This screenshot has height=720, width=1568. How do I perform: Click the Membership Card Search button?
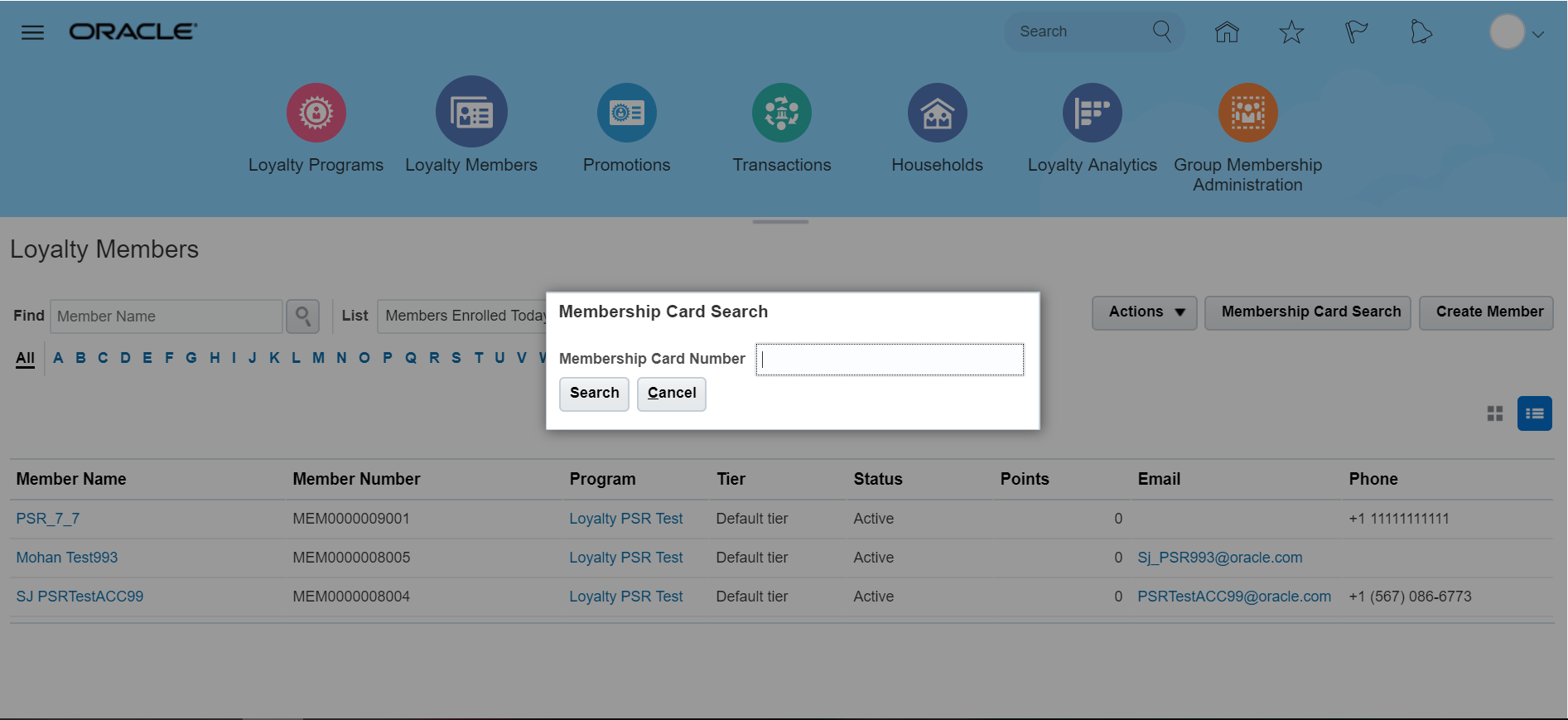click(1308, 312)
